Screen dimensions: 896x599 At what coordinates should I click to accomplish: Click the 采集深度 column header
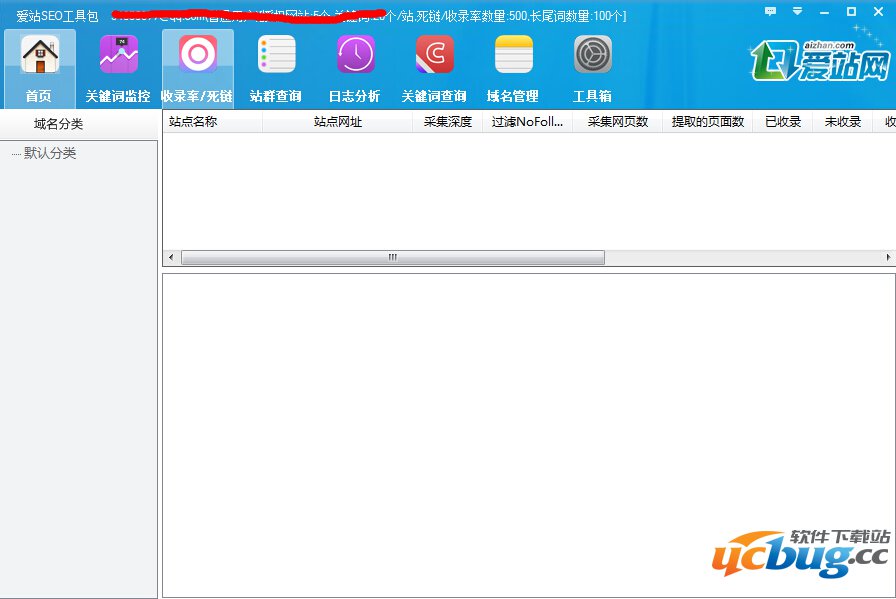[447, 122]
